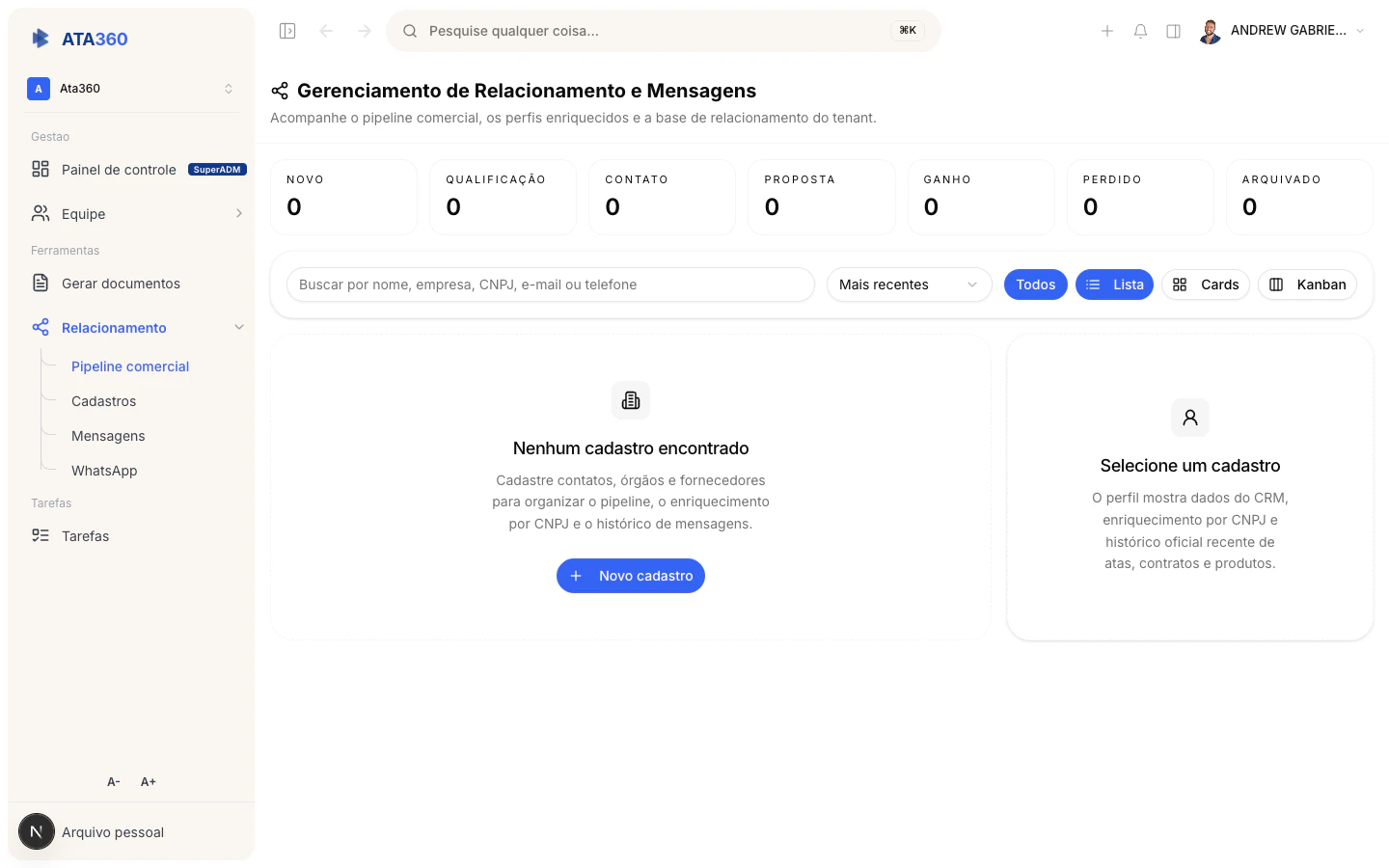Open the Cadastros menu item
Screen dimensions: 1389x868
tap(103, 400)
